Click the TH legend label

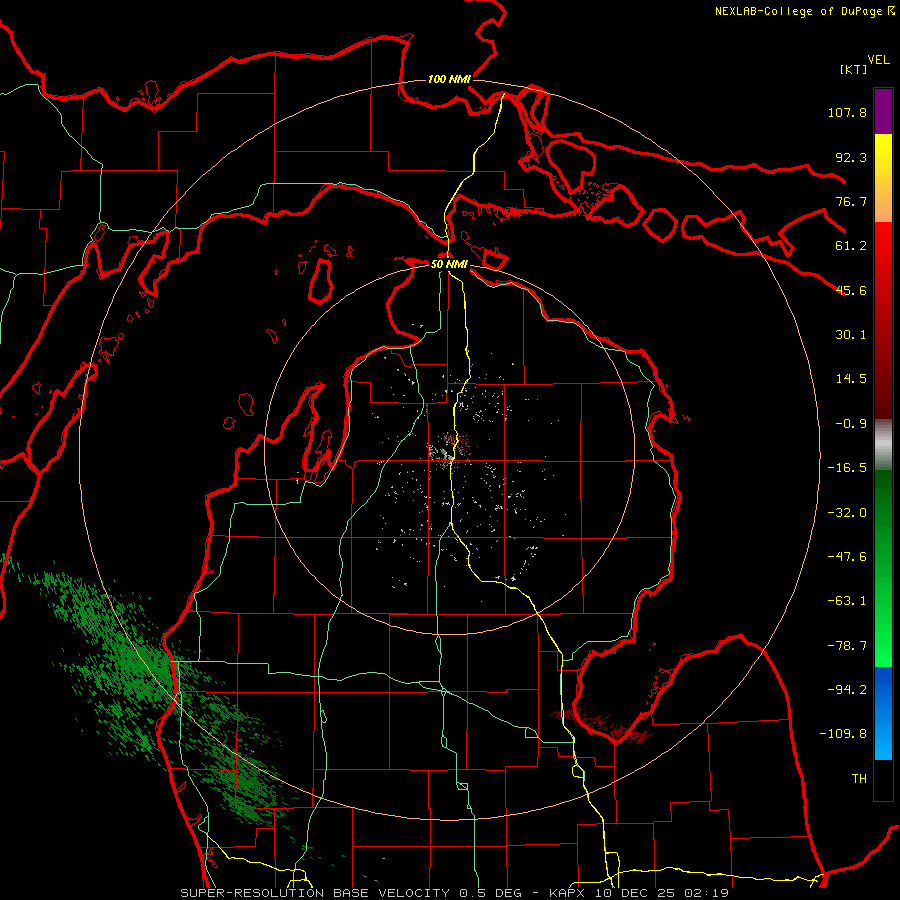[859, 779]
